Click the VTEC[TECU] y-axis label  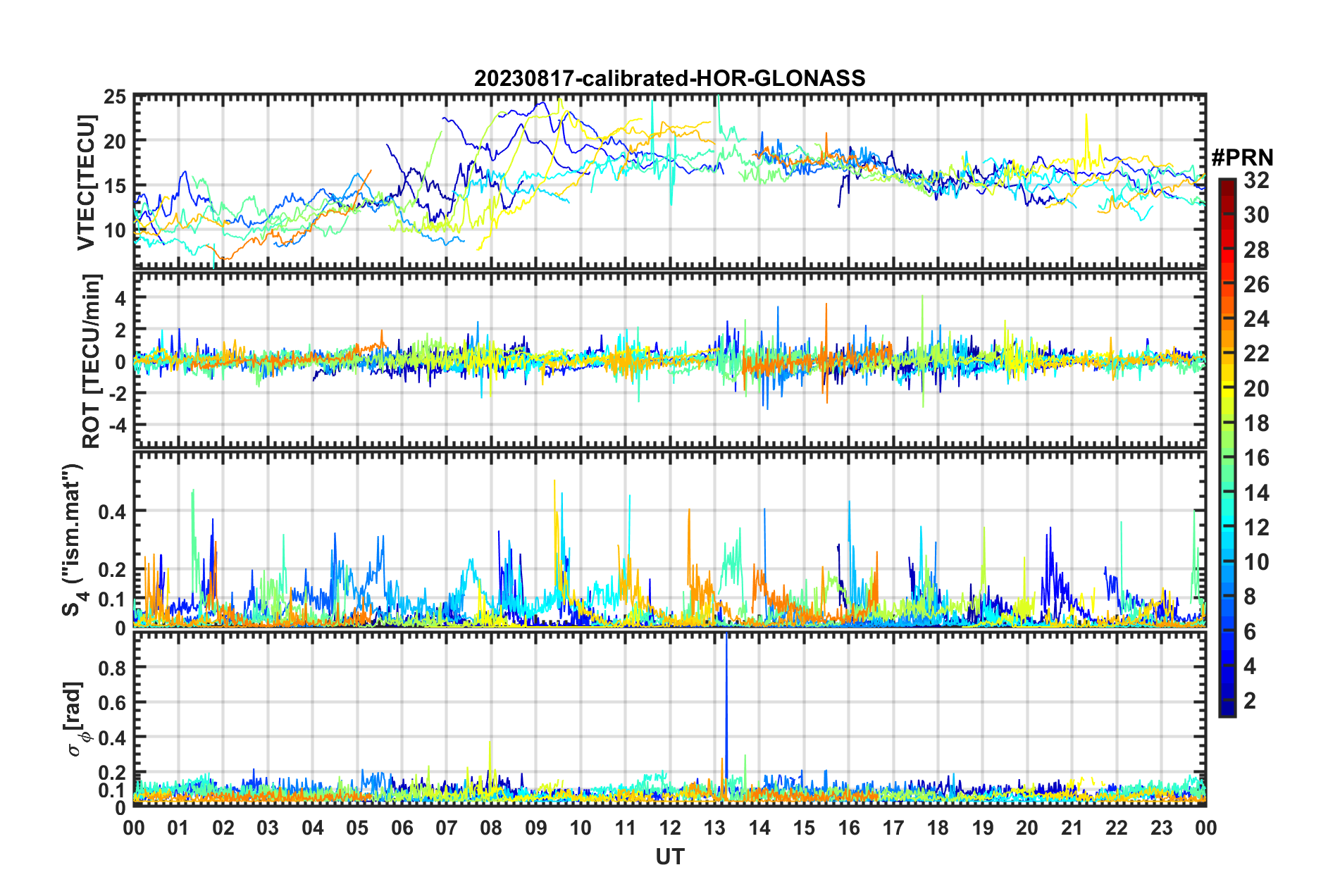pos(86,183)
